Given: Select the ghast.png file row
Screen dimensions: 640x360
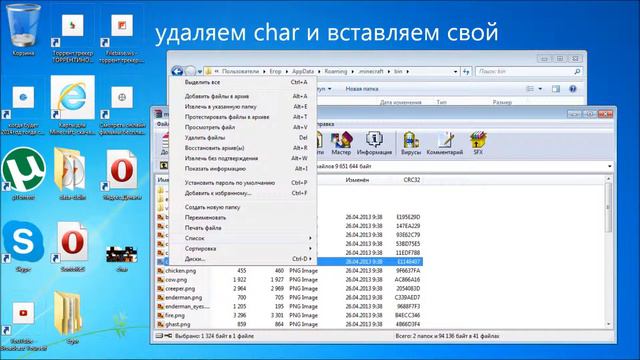Looking at the screenshot, I should tap(289, 324).
